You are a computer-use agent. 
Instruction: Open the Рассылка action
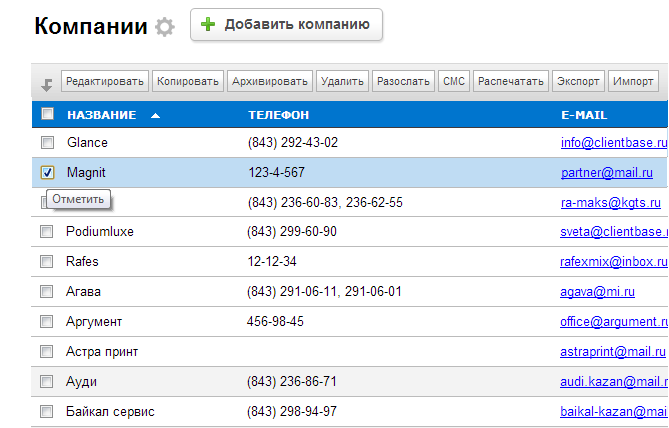click(x=403, y=81)
